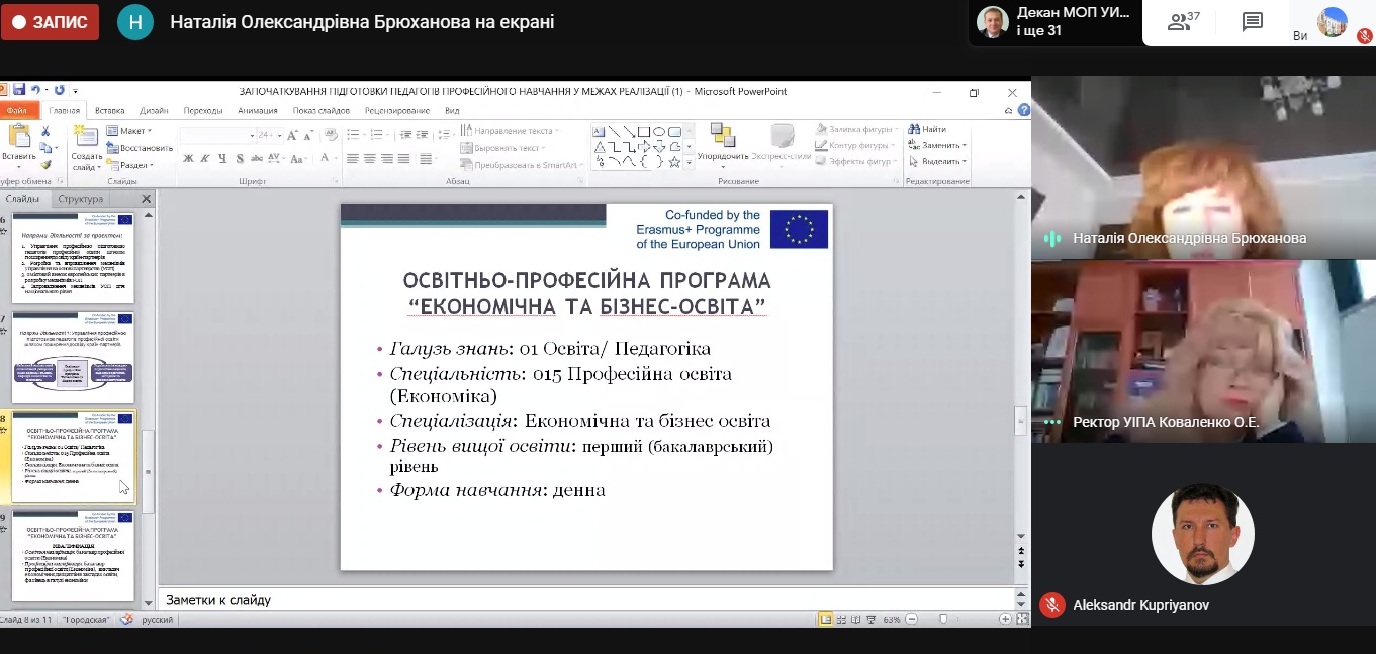Click the Undo arrow icon
Viewport: 1376px width, 654px height.
[36, 91]
